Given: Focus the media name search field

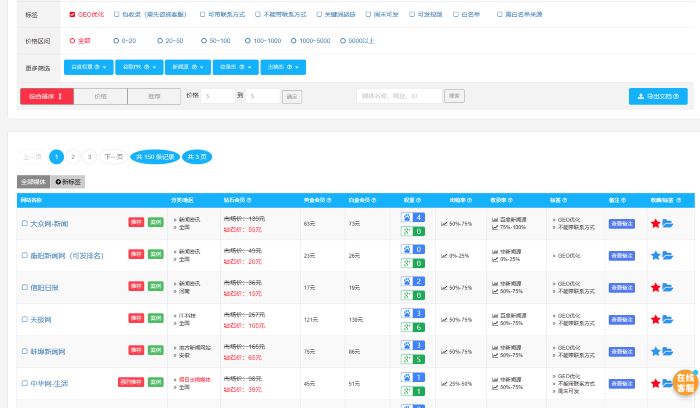Looking at the screenshot, I should tap(399, 96).
